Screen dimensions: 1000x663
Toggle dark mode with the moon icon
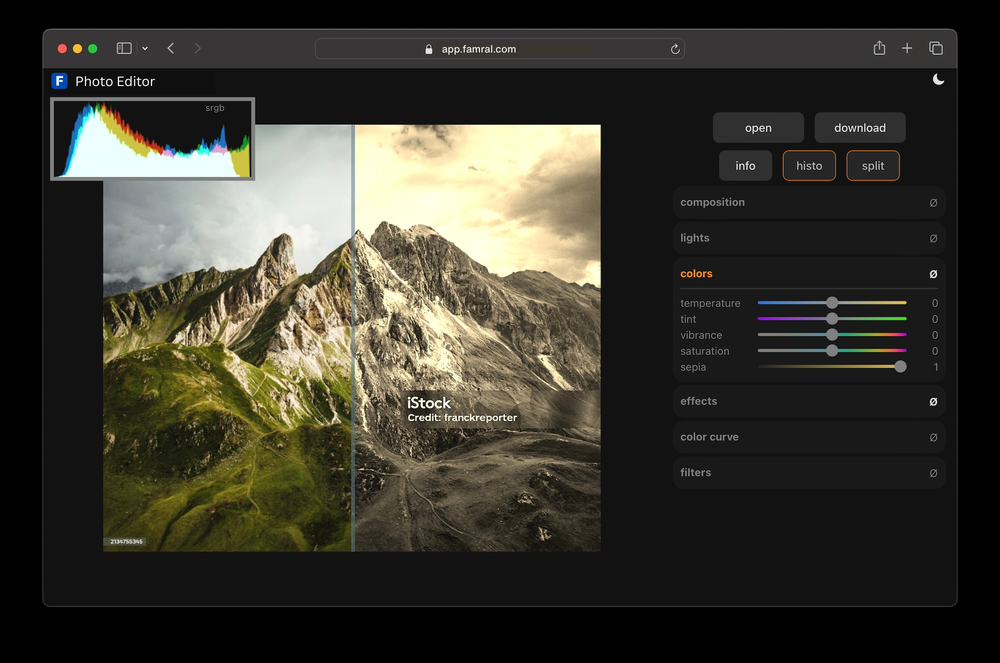click(938, 79)
